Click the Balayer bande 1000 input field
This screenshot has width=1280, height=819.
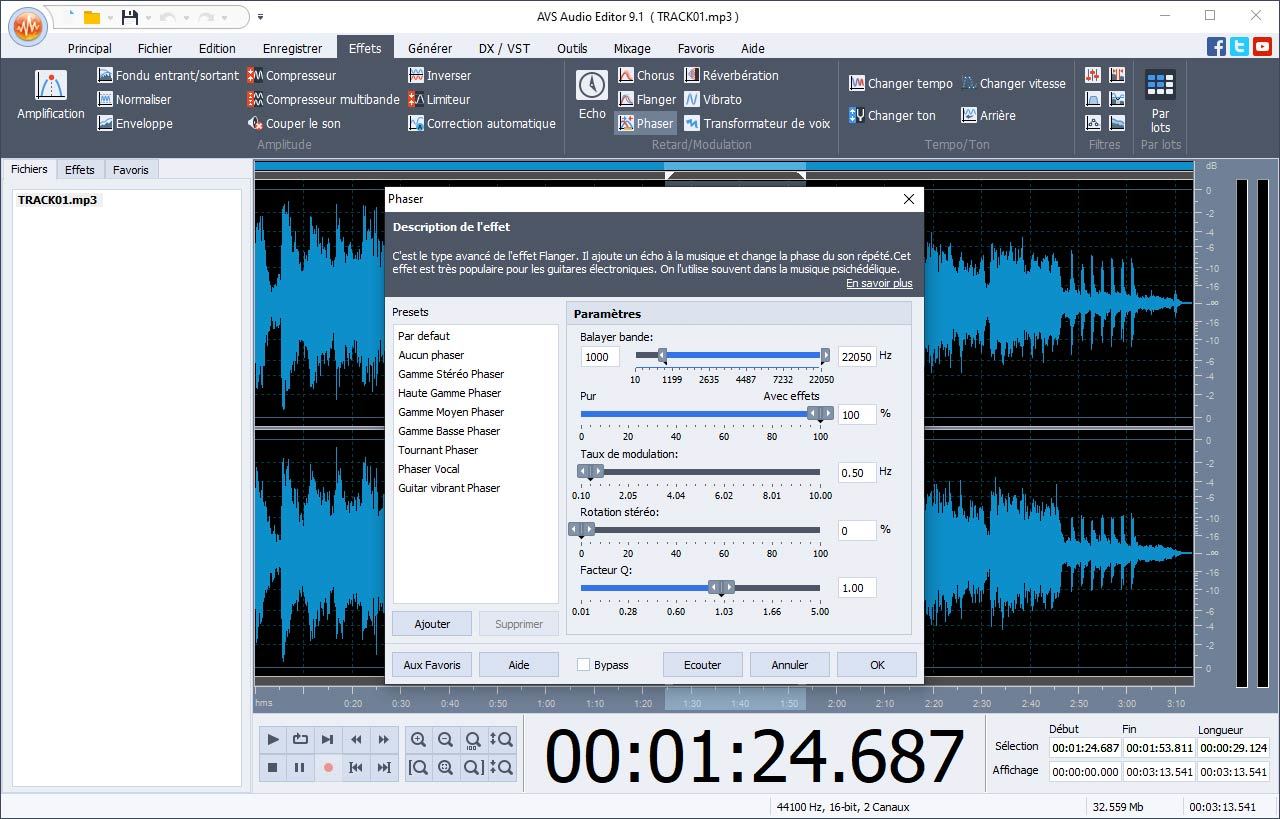[x=600, y=356]
